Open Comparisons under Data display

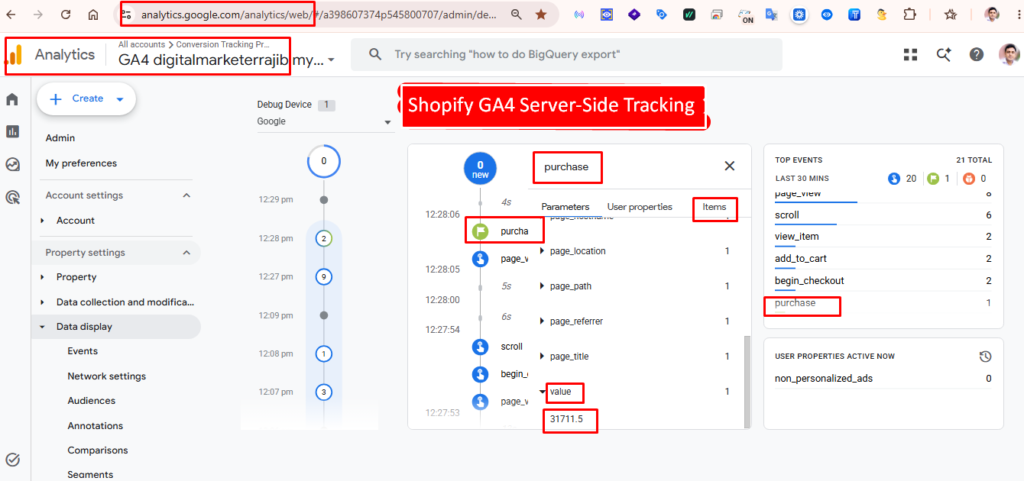click(97, 450)
